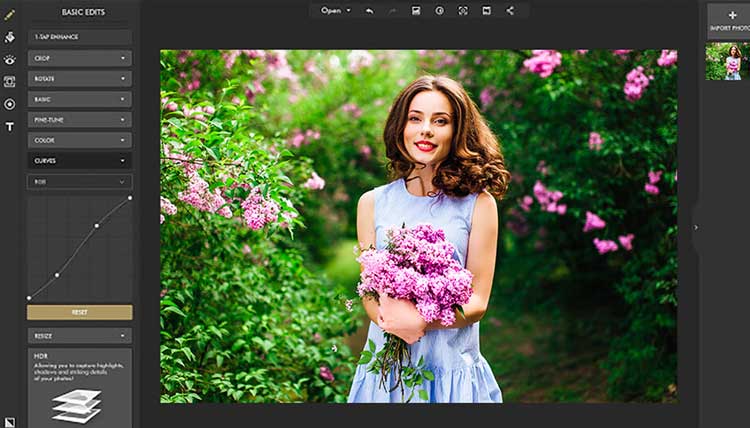Select the upper-middle curve control point

(97, 226)
